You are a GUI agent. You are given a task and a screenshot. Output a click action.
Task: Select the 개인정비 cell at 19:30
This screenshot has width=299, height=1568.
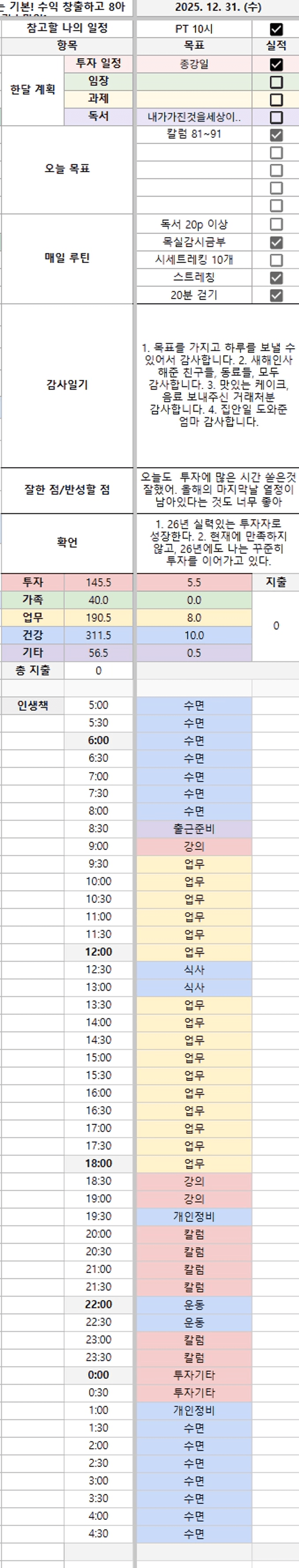(194, 1216)
